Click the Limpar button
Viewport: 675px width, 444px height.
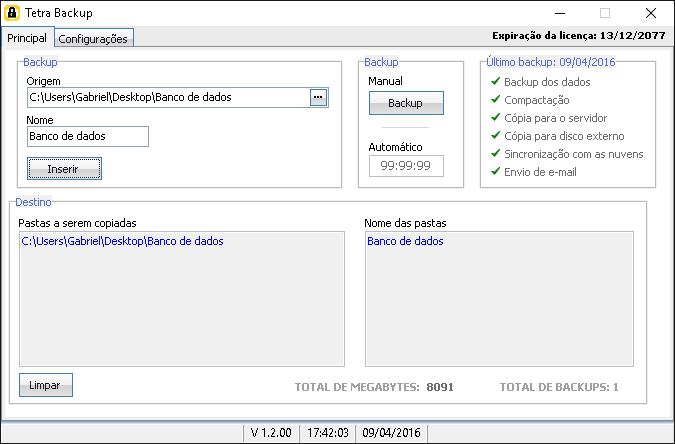46,385
